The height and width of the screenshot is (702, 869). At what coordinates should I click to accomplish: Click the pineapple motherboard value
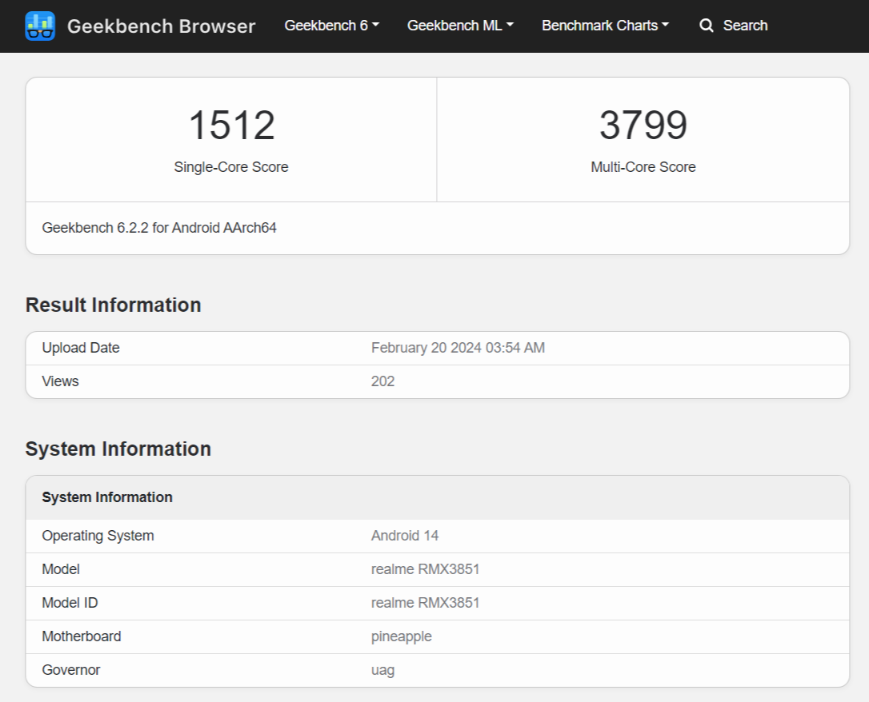(401, 636)
